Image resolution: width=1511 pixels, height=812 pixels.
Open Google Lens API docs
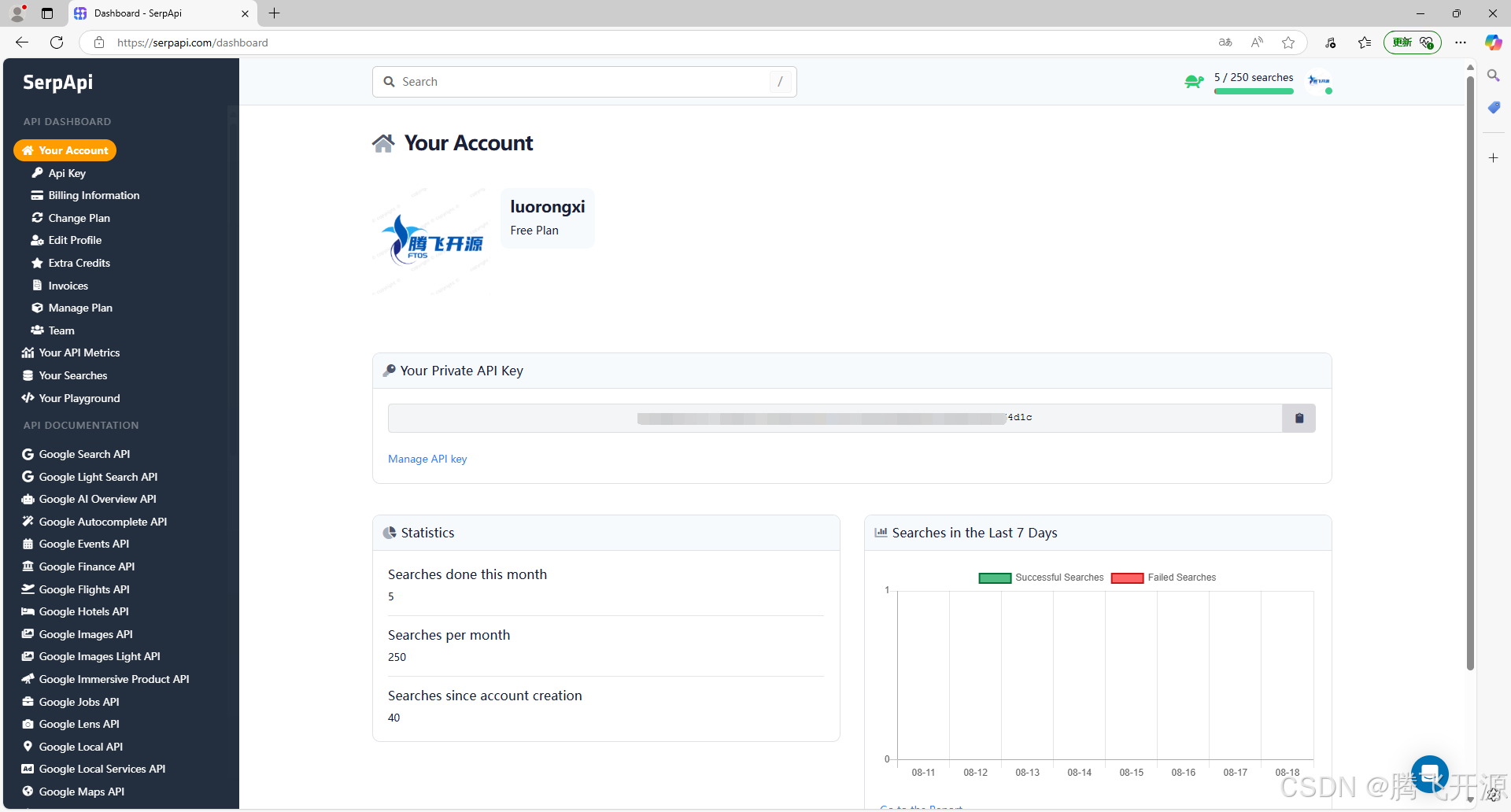click(71, 724)
